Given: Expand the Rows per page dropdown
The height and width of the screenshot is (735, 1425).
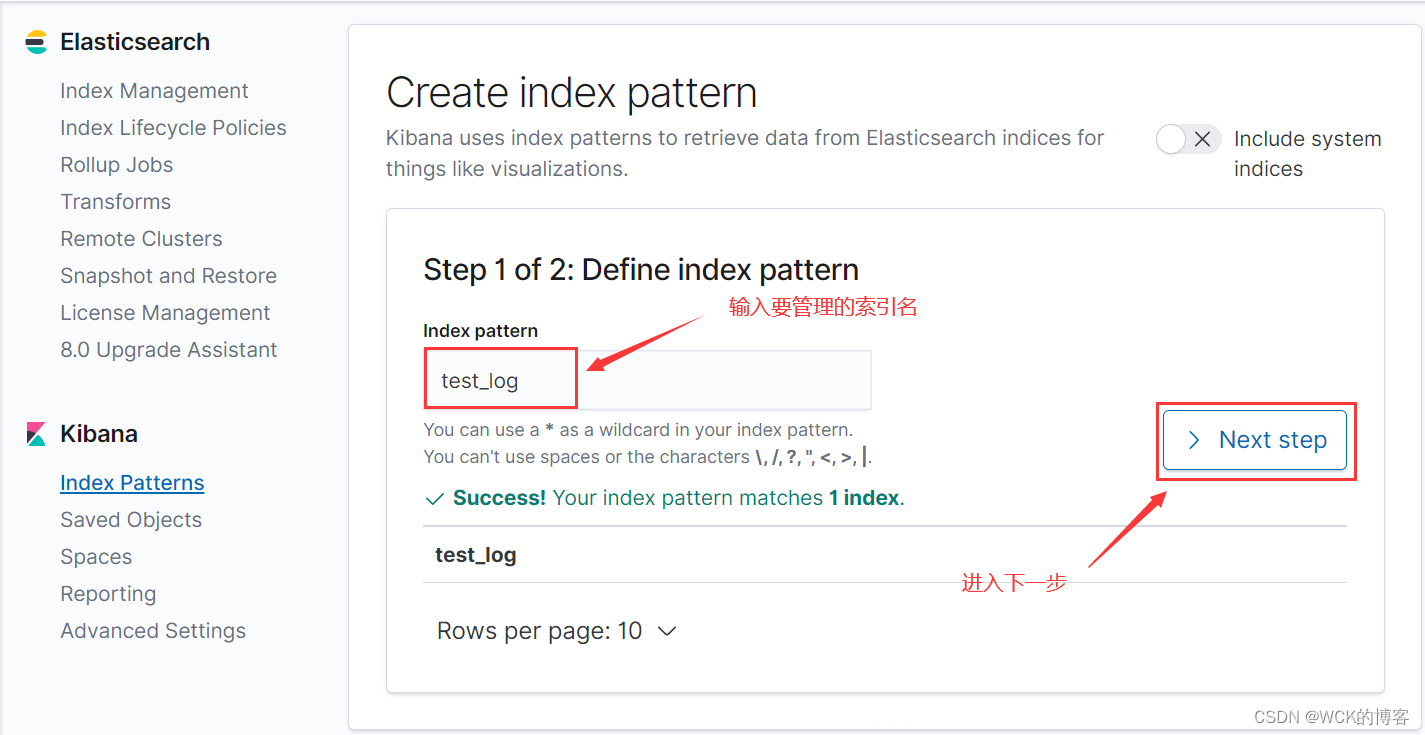Looking at the screenshot, I should pyautogui.click(x=557, y=631).
